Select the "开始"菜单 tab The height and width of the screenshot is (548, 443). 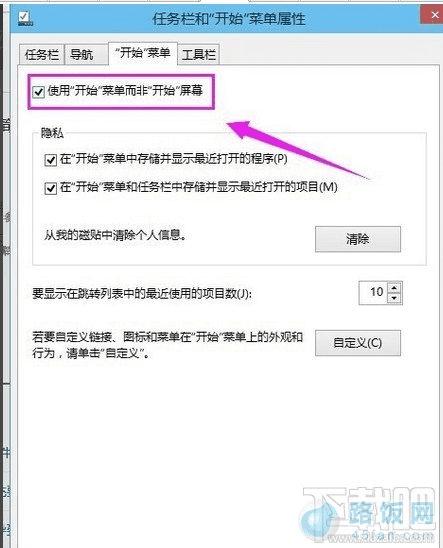point(143,53)
